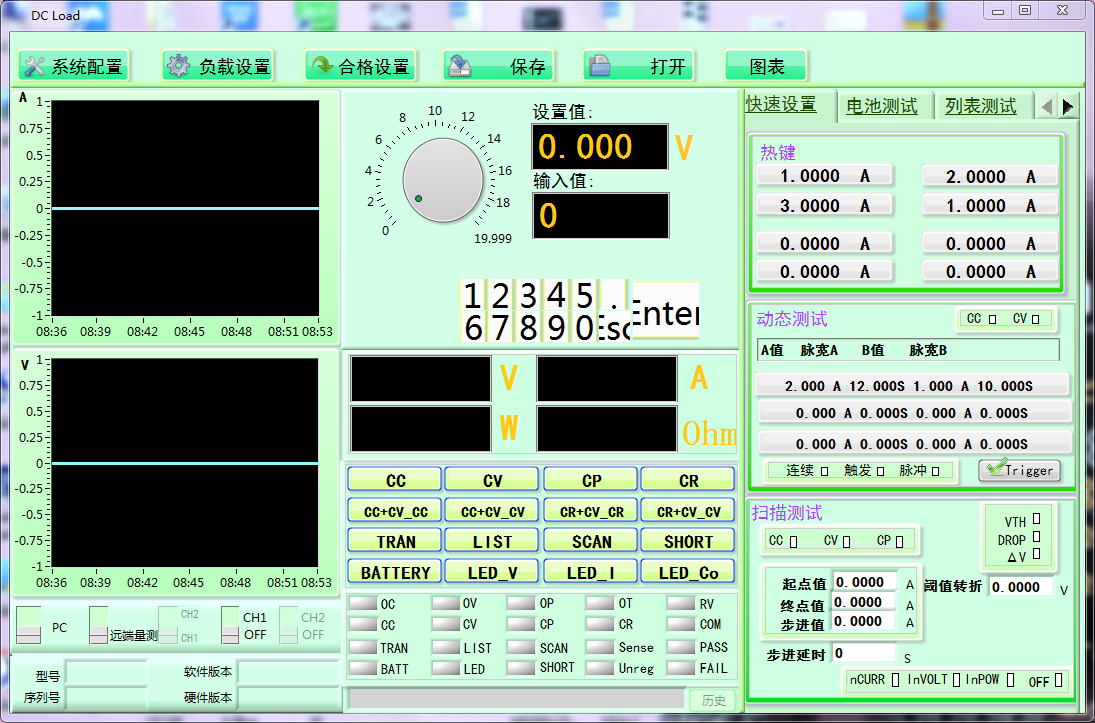Switch to the 电池测试 tab
This screenshot has height=723, width=1095.
[881, 106]
